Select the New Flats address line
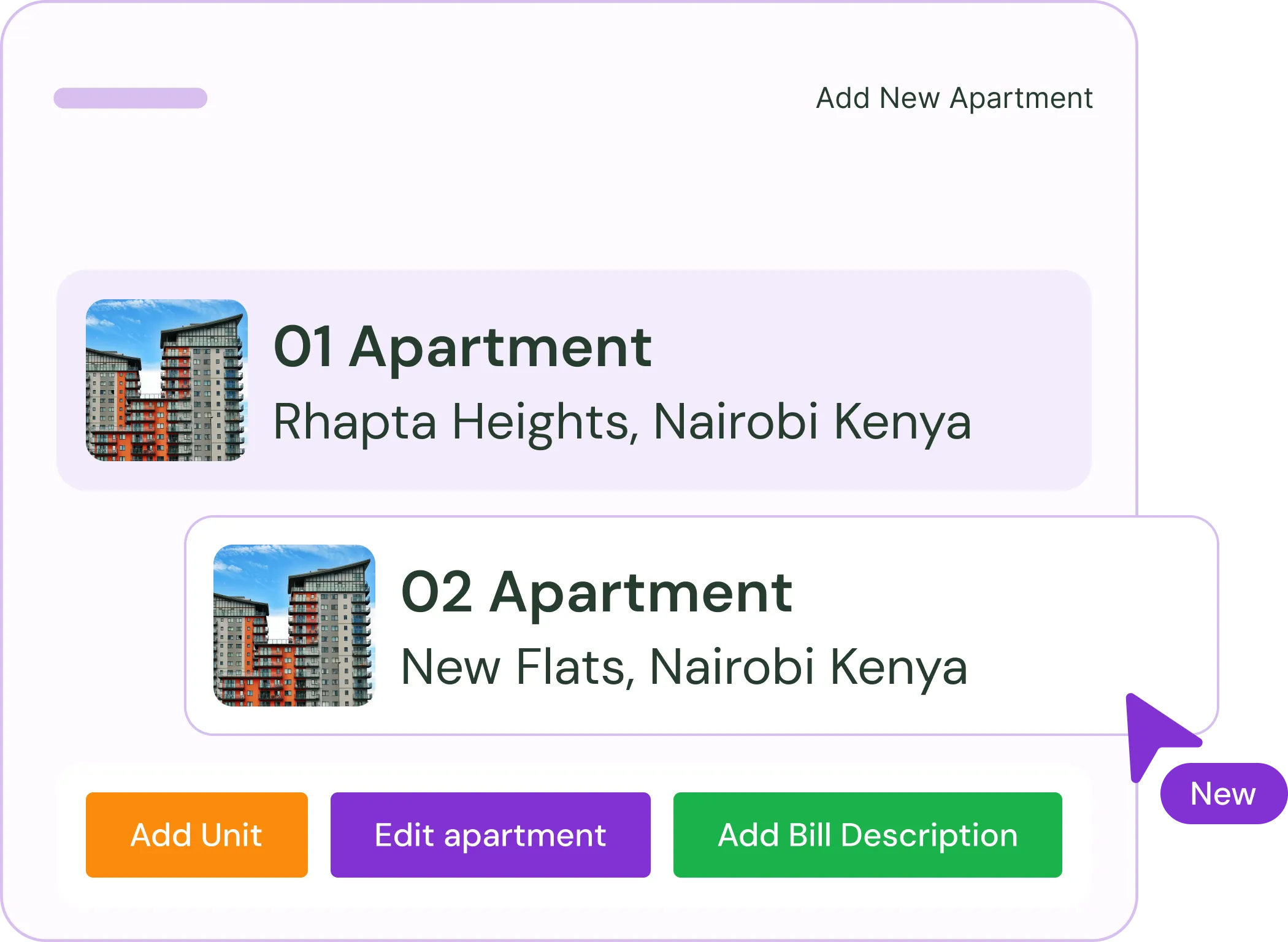 coord(683,667)
